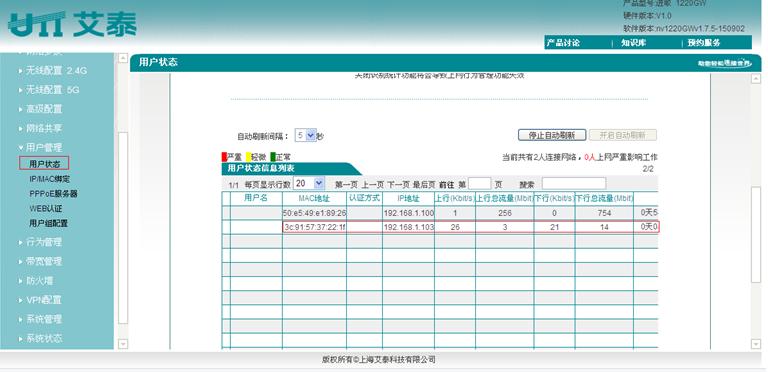Focus the page number input field
The image size is (768, 372).
pos(480,184)
